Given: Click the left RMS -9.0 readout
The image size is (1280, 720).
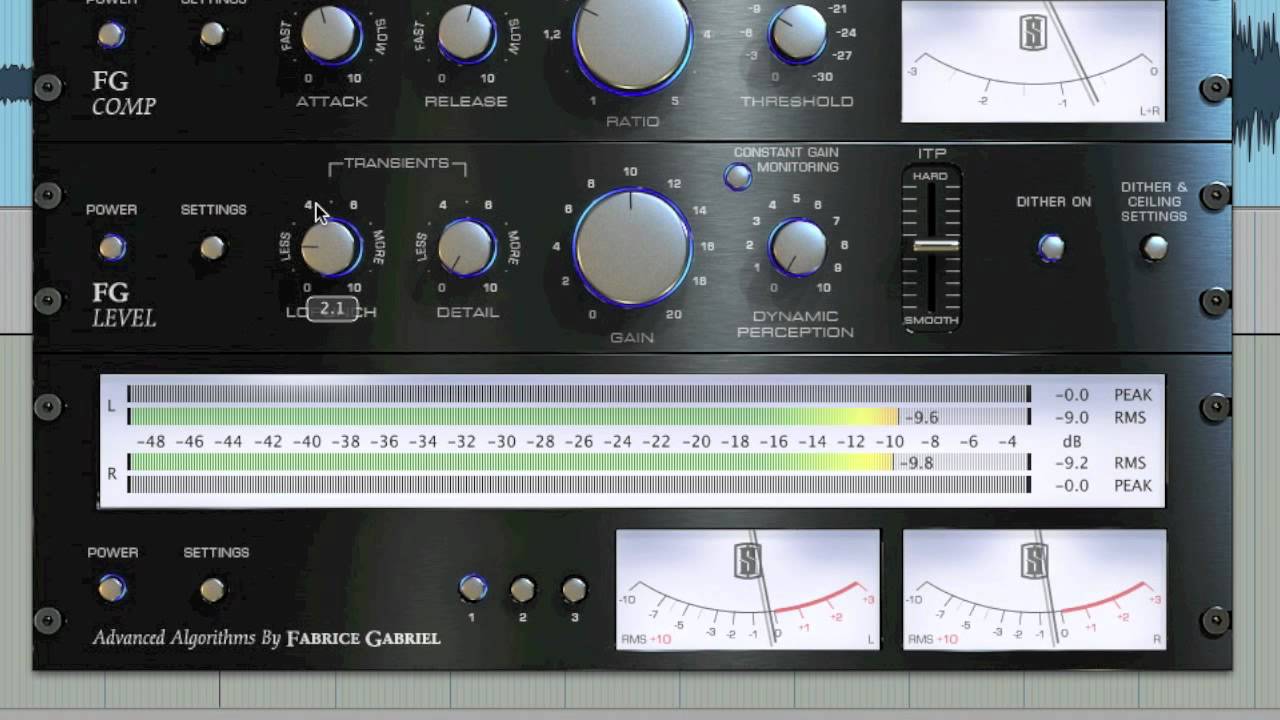Looking at the screenshot, I should coord(1072,418).
